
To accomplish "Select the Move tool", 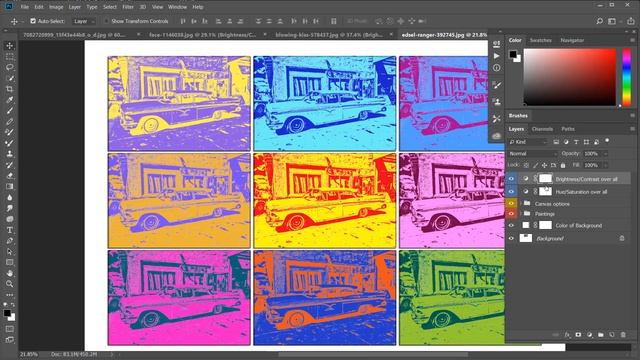I will point(10,46).
